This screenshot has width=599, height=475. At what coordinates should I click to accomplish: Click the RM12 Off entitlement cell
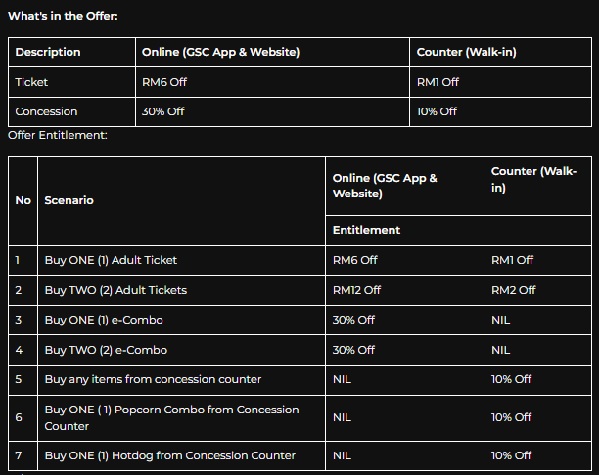pos(357,290)
